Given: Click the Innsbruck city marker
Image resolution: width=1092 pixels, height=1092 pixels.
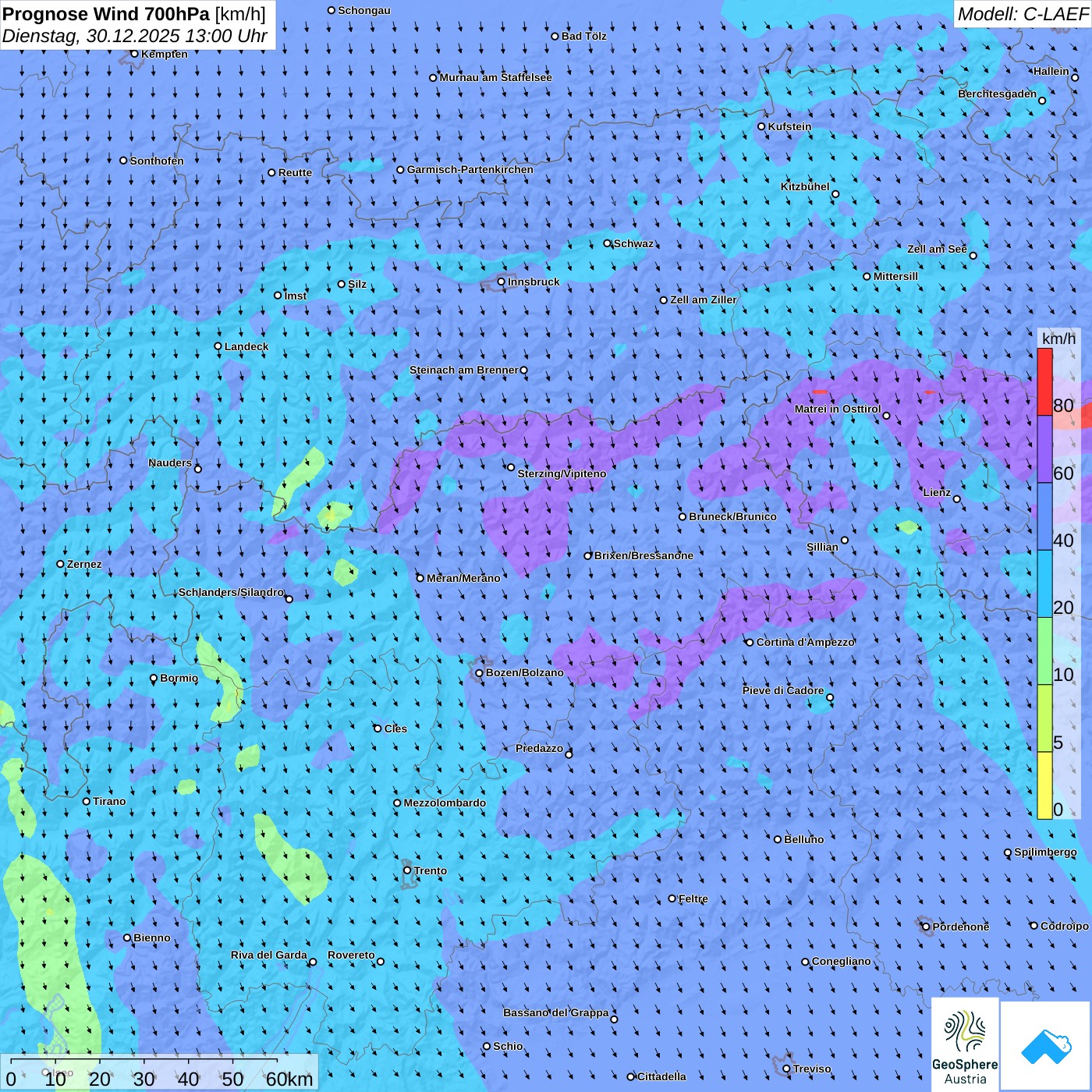Looking at the screenshot, I should click(x=502, y=282).
